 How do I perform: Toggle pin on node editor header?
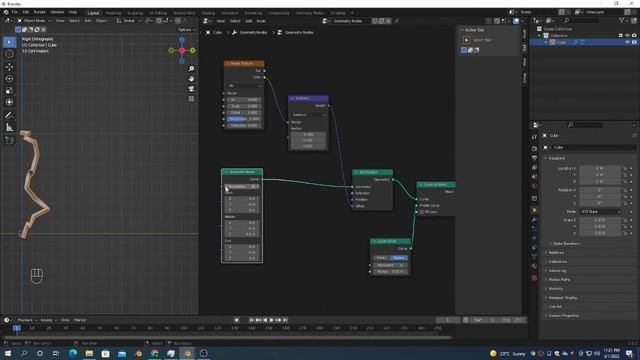[x=396, y=21]
